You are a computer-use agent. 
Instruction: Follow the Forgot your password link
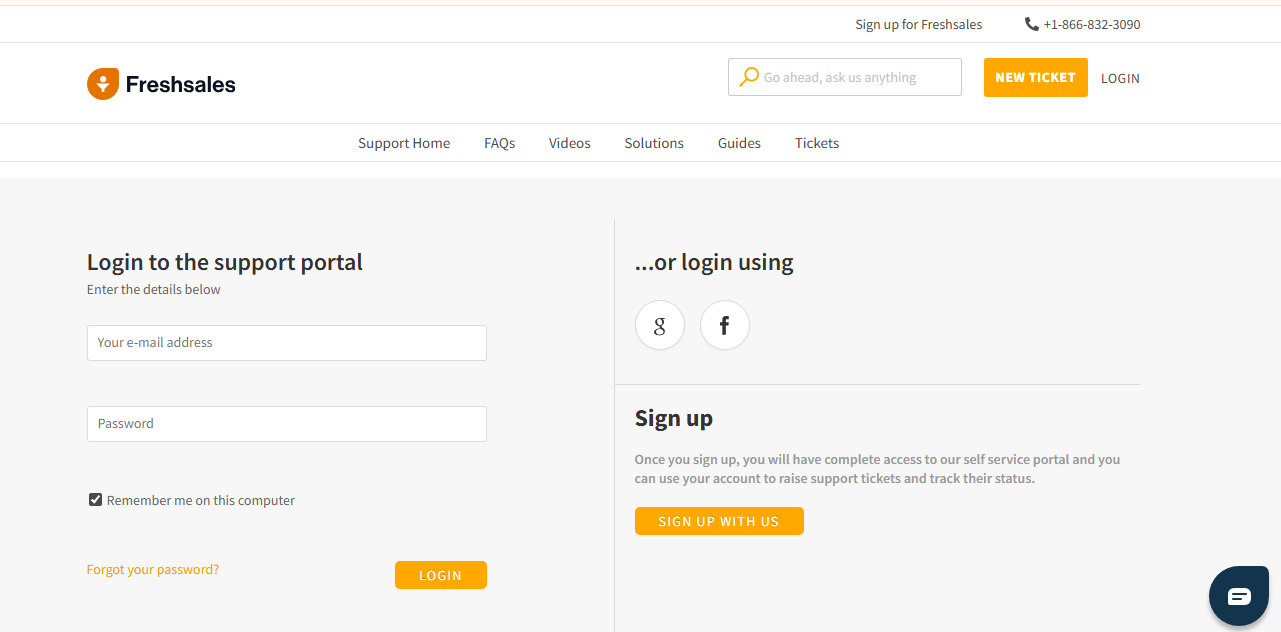153,569
